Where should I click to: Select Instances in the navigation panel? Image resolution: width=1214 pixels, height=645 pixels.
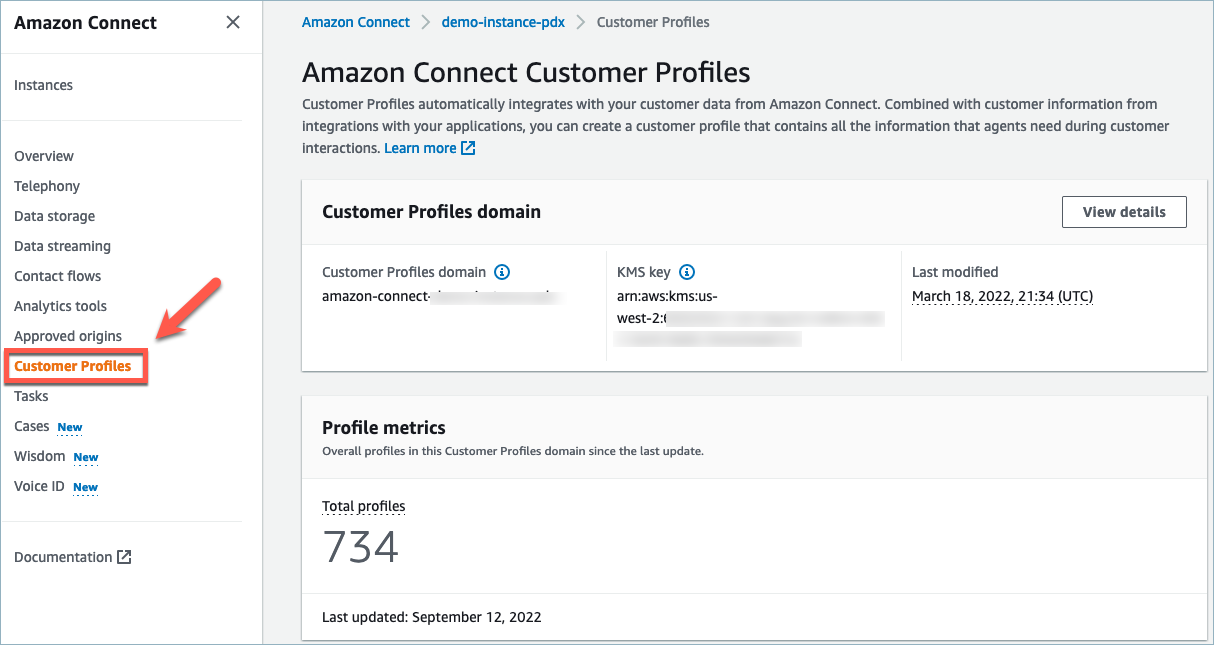pos(43,85)
